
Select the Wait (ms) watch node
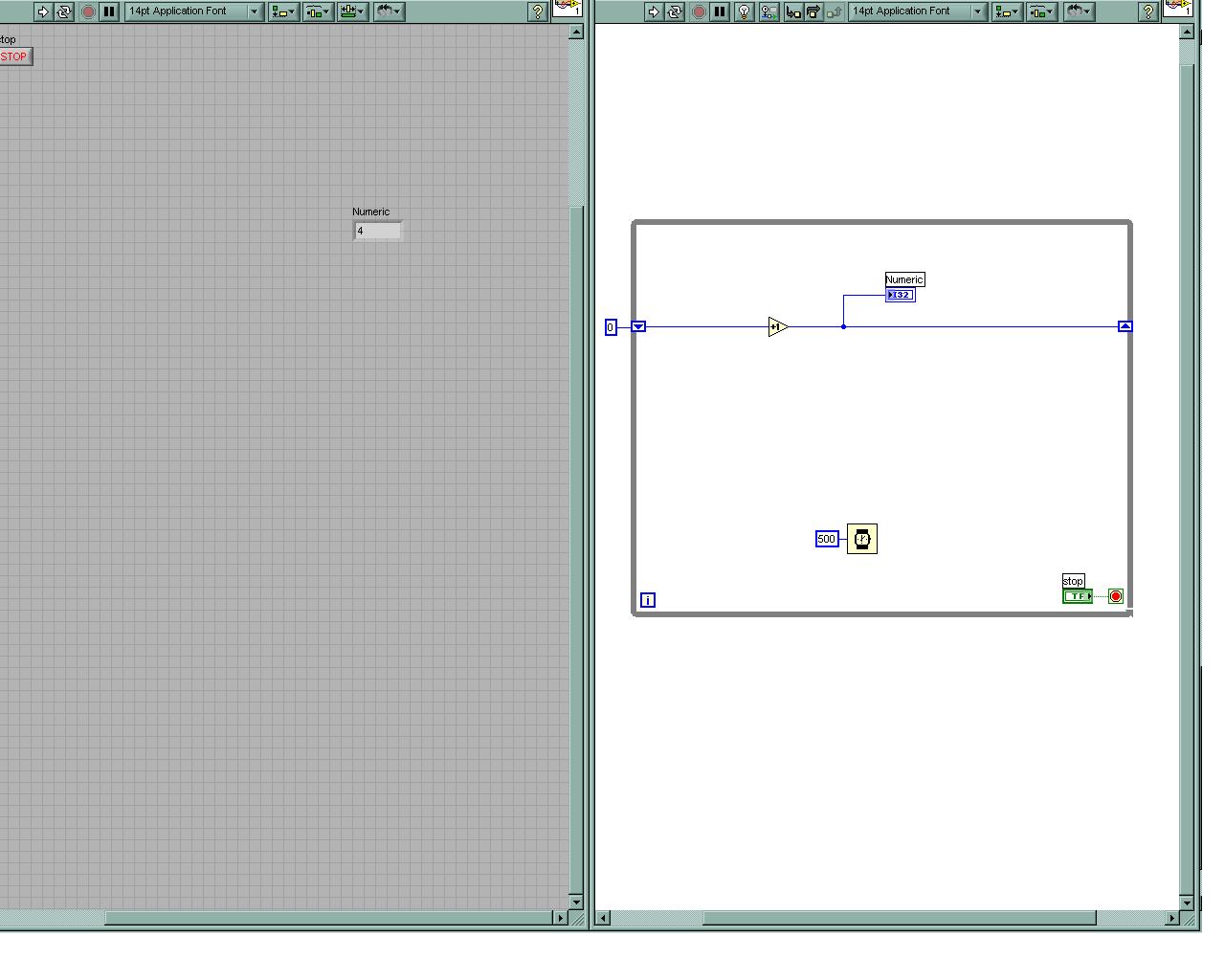click(862, 539)
